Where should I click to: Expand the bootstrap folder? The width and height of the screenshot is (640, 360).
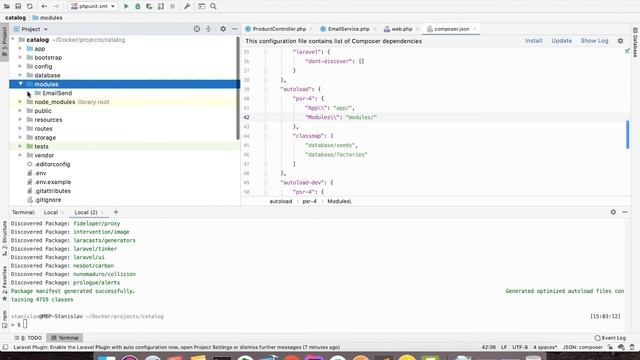[20, 58]
